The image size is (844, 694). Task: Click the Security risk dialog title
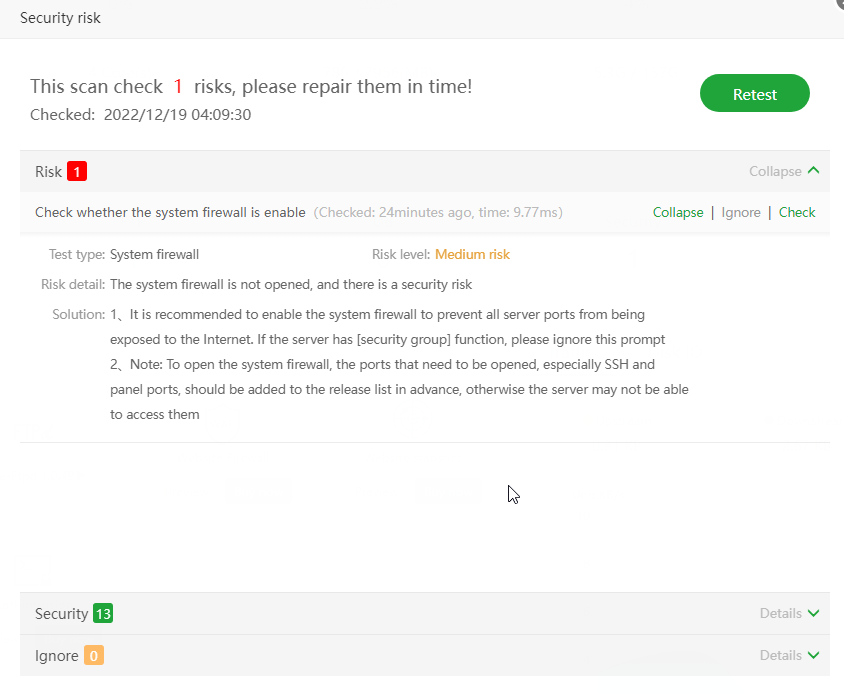[60, 18]
